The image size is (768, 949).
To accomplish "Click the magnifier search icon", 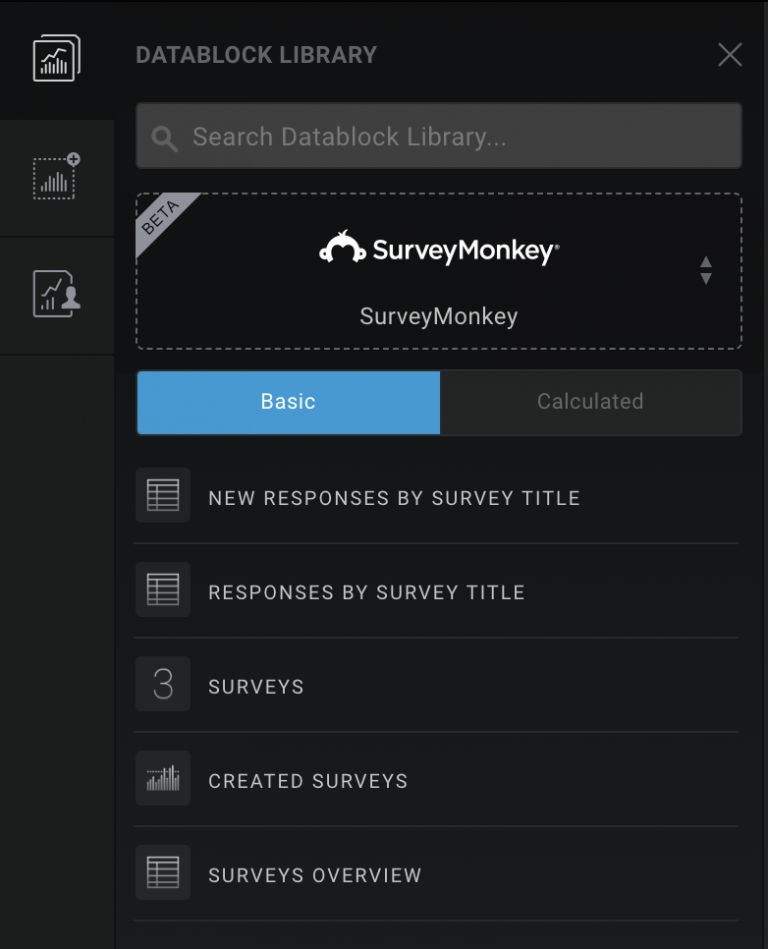I will point(164,137).
